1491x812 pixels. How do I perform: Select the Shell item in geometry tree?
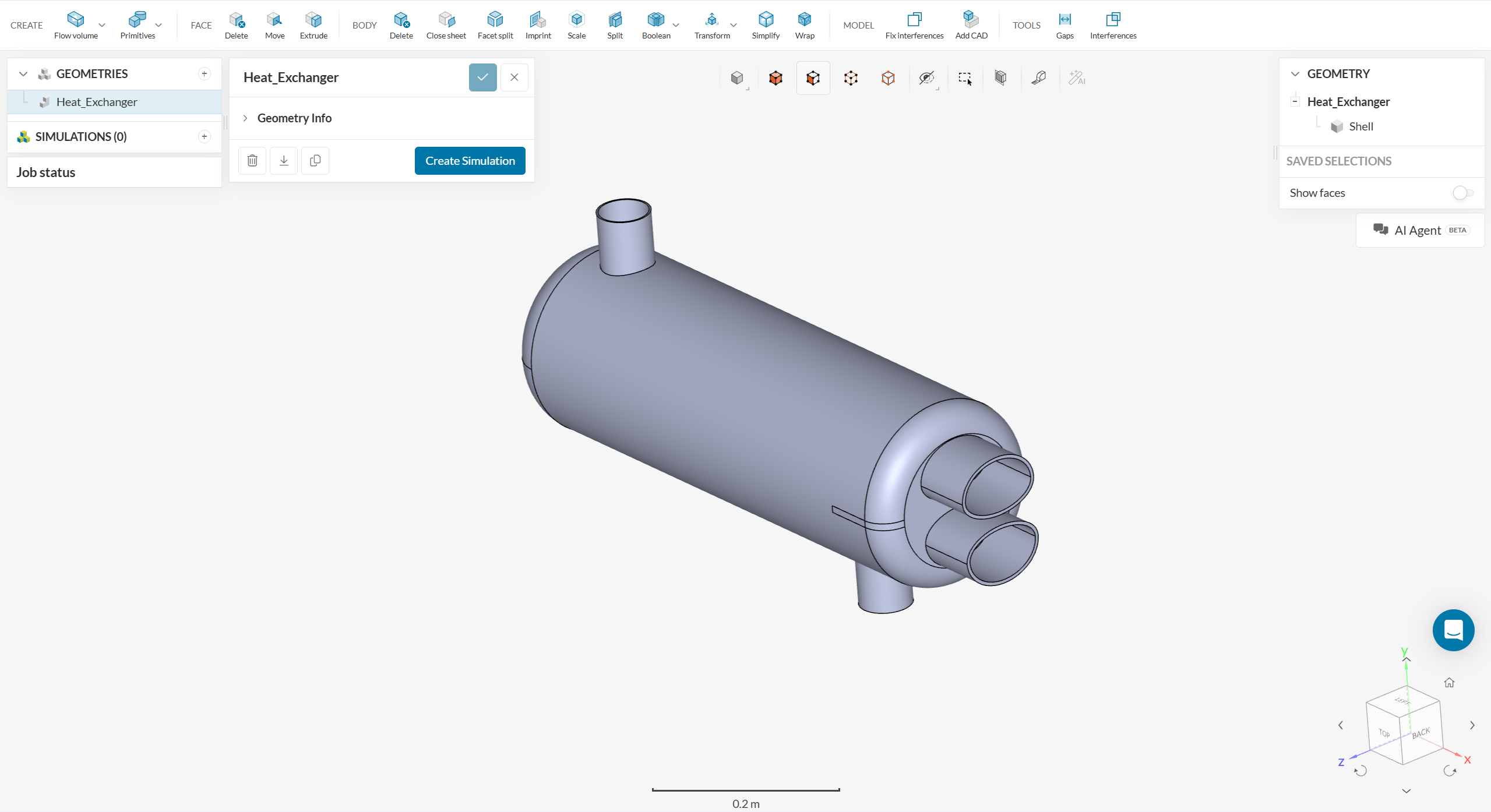[x=1360, y=126]
